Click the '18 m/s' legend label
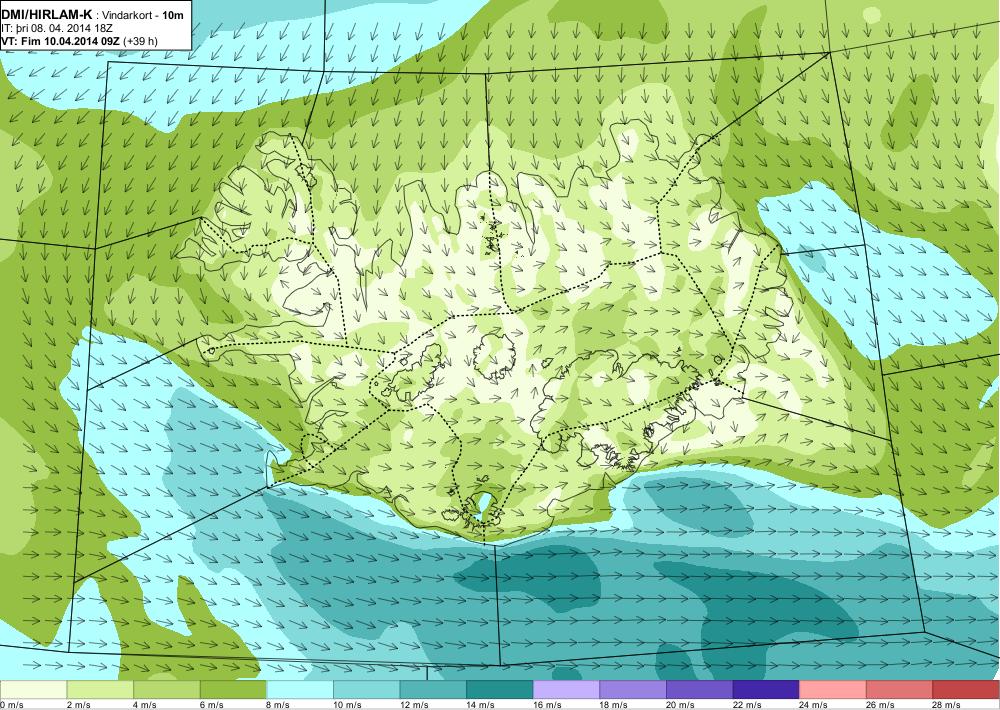1000x710 pixels. coord(614,705)
